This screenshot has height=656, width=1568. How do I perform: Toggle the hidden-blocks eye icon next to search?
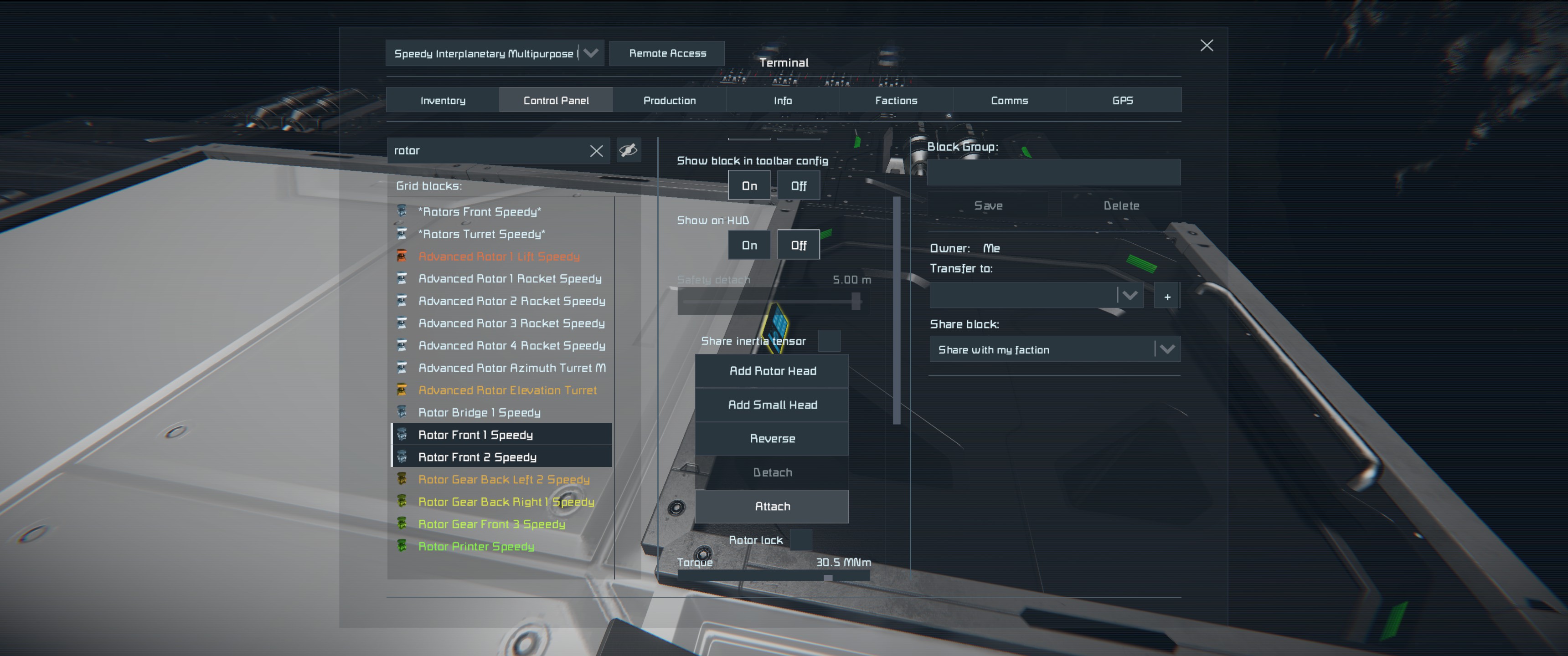click(x=628, y=150)
